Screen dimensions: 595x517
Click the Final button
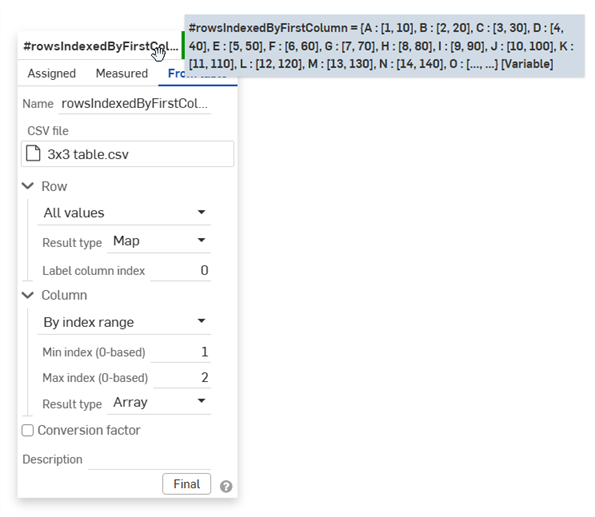pos(186,484)
